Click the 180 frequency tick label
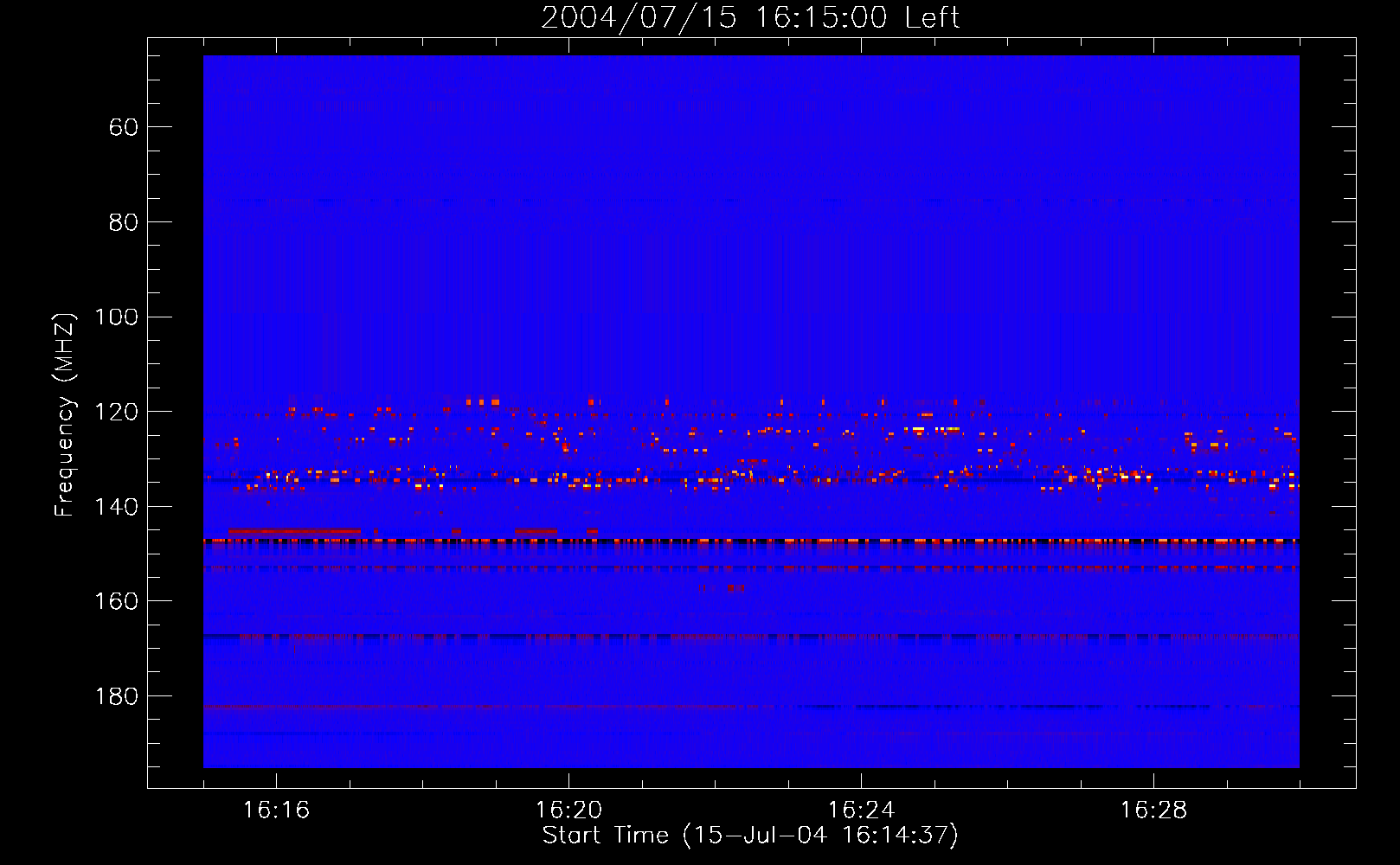Viewport: 1400px width, 865px height. (117, 696)
